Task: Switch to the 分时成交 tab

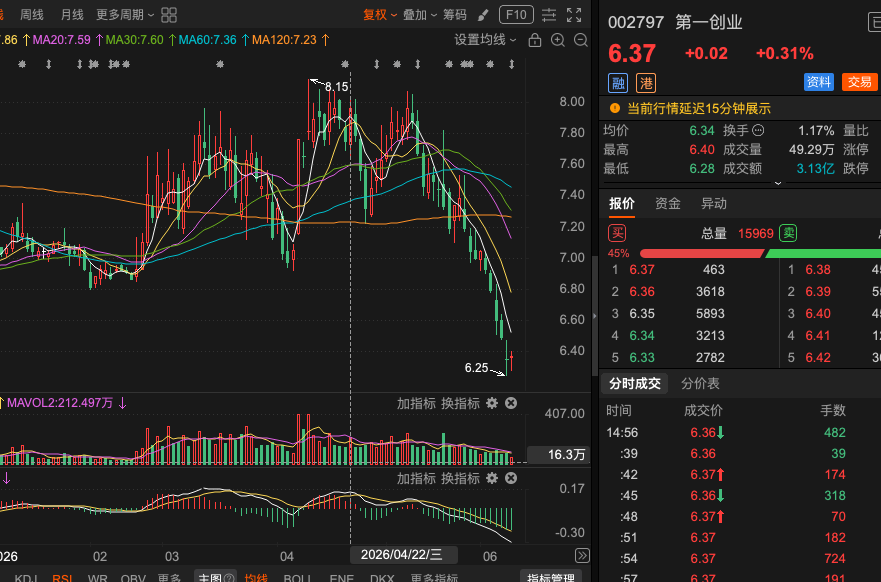Action: tap(635, 384)
